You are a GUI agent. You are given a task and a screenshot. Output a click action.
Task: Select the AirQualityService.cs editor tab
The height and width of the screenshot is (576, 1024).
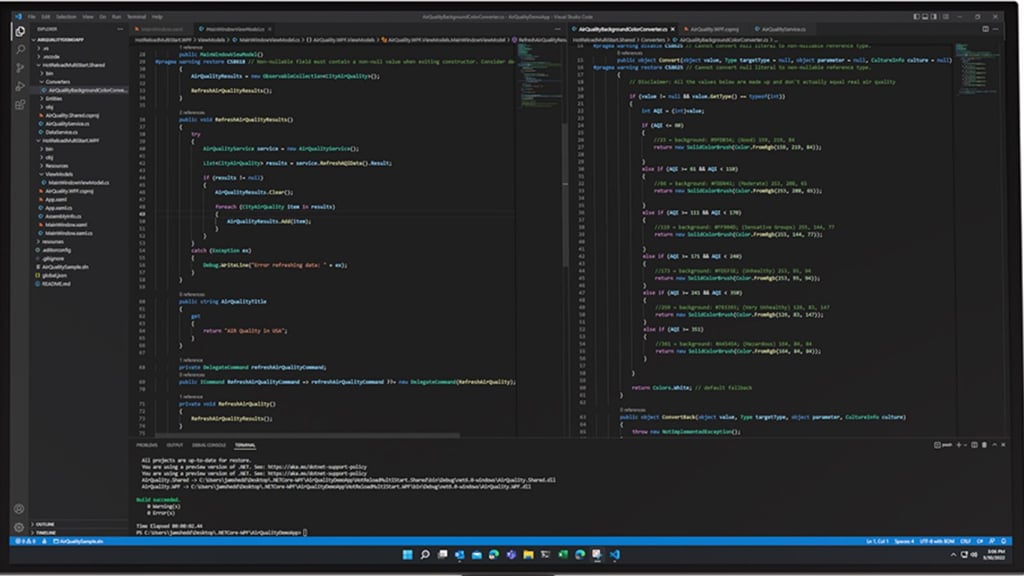pyautogui.click(x=779, y=30)
